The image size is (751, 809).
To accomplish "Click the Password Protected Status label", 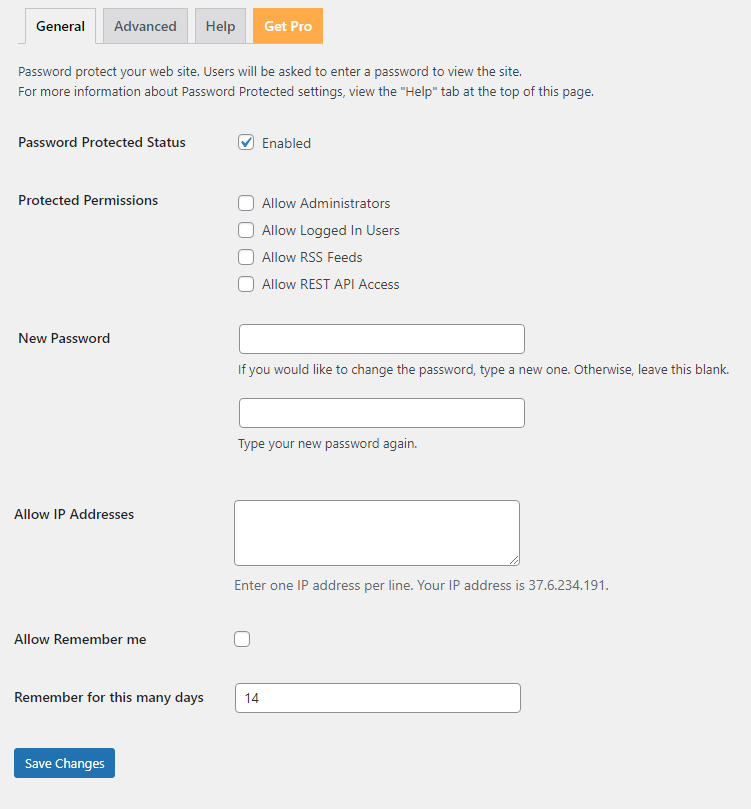I will click(x=102, y=142).
